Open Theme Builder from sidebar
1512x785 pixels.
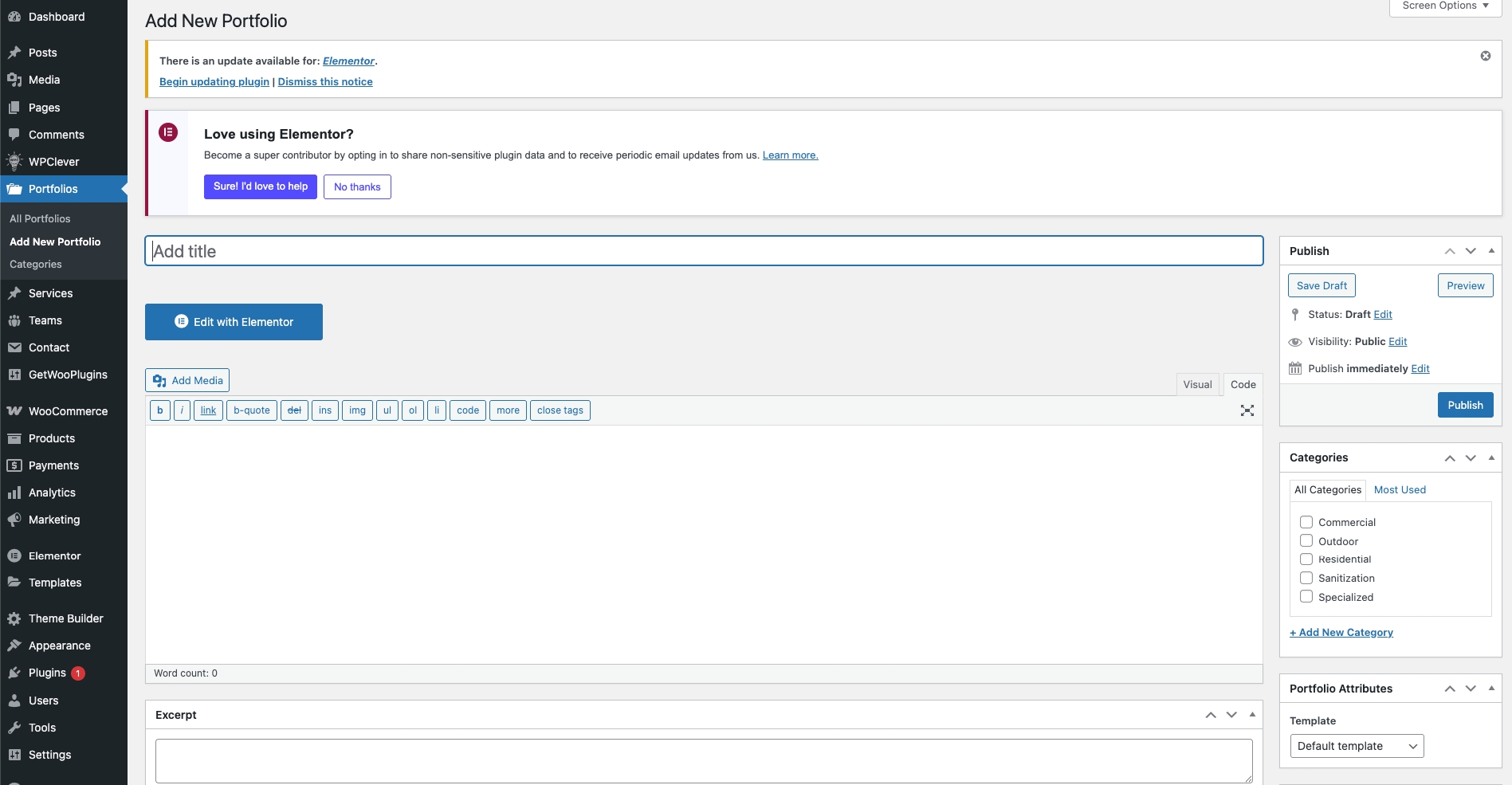coord(65,618)
